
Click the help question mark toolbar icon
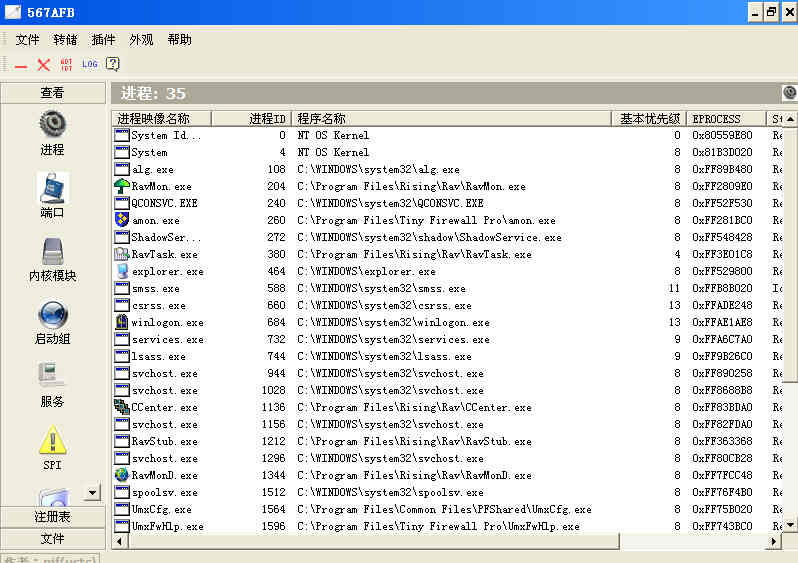click(x=112, y=64)
